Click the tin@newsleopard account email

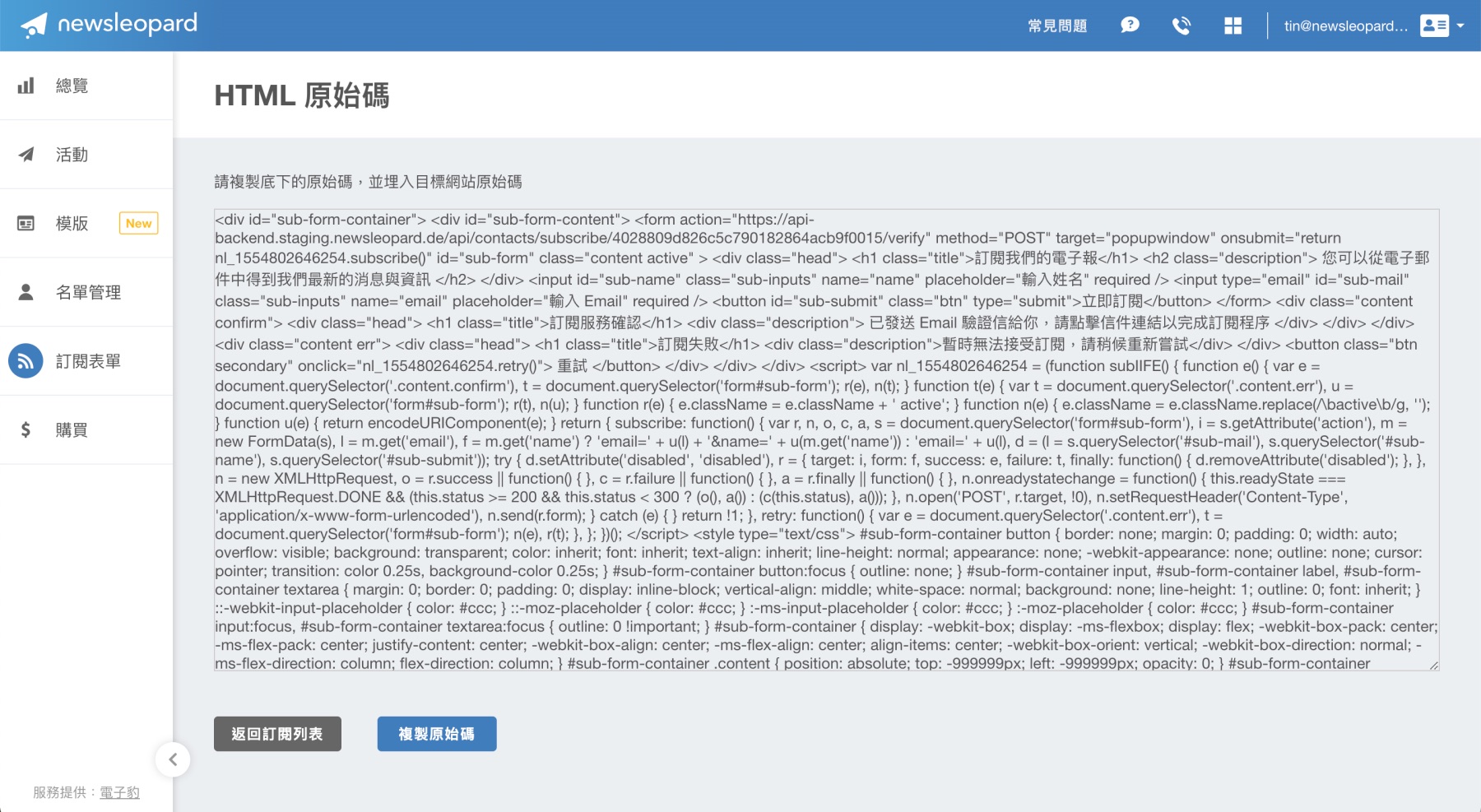[1346, 26]
